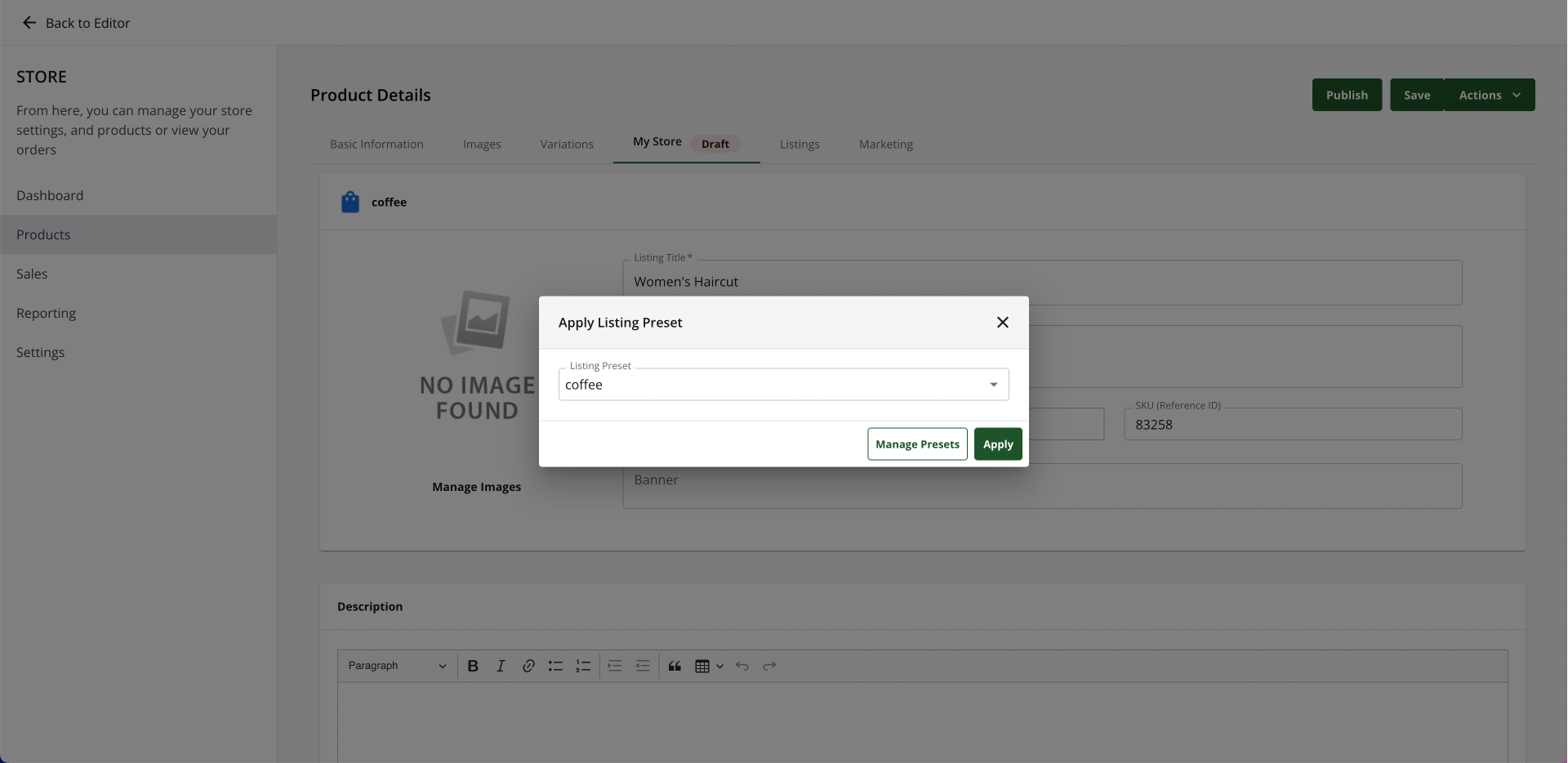Start a bulleted list in description
This screenshot has width=1568, height=763.
555,667
